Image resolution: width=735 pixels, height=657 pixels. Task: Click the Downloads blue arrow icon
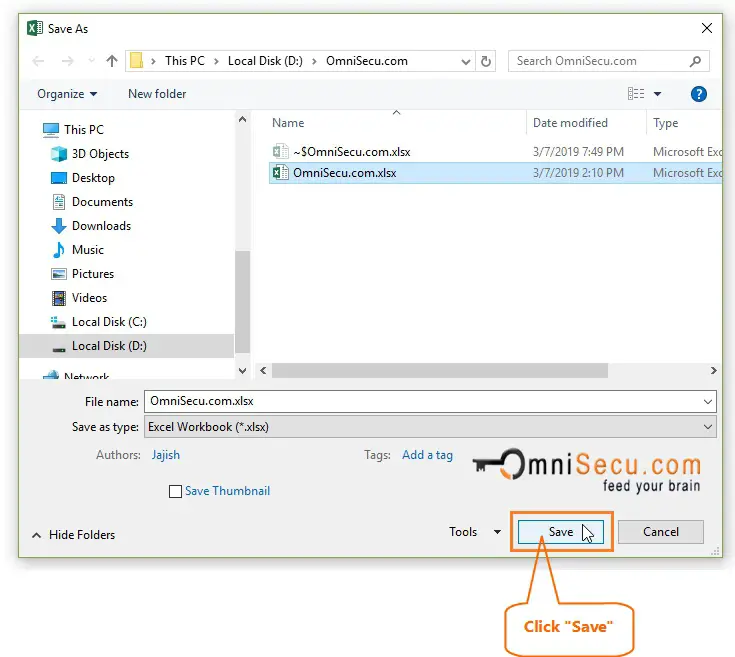coord(59,225)
